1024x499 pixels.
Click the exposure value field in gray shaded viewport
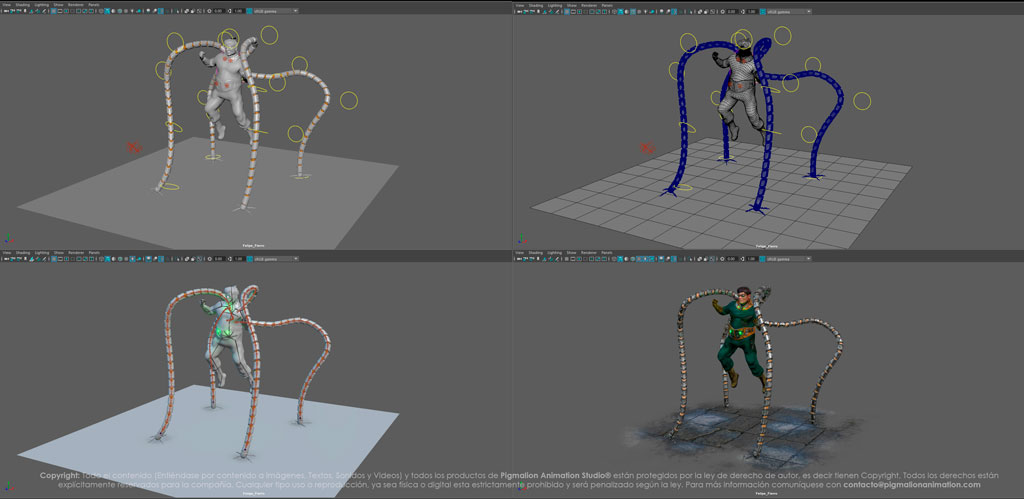pos(217,11)
